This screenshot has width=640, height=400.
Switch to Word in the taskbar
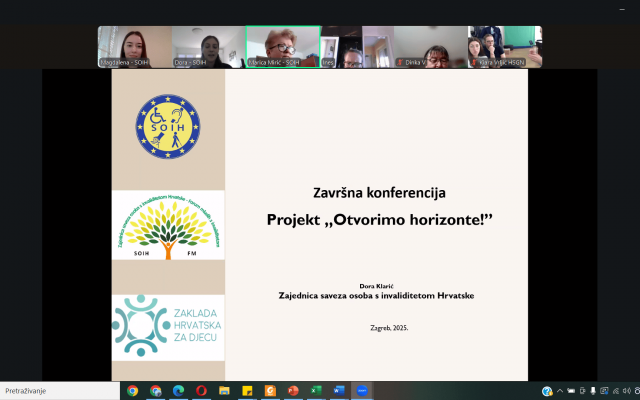tap(339, 391)
